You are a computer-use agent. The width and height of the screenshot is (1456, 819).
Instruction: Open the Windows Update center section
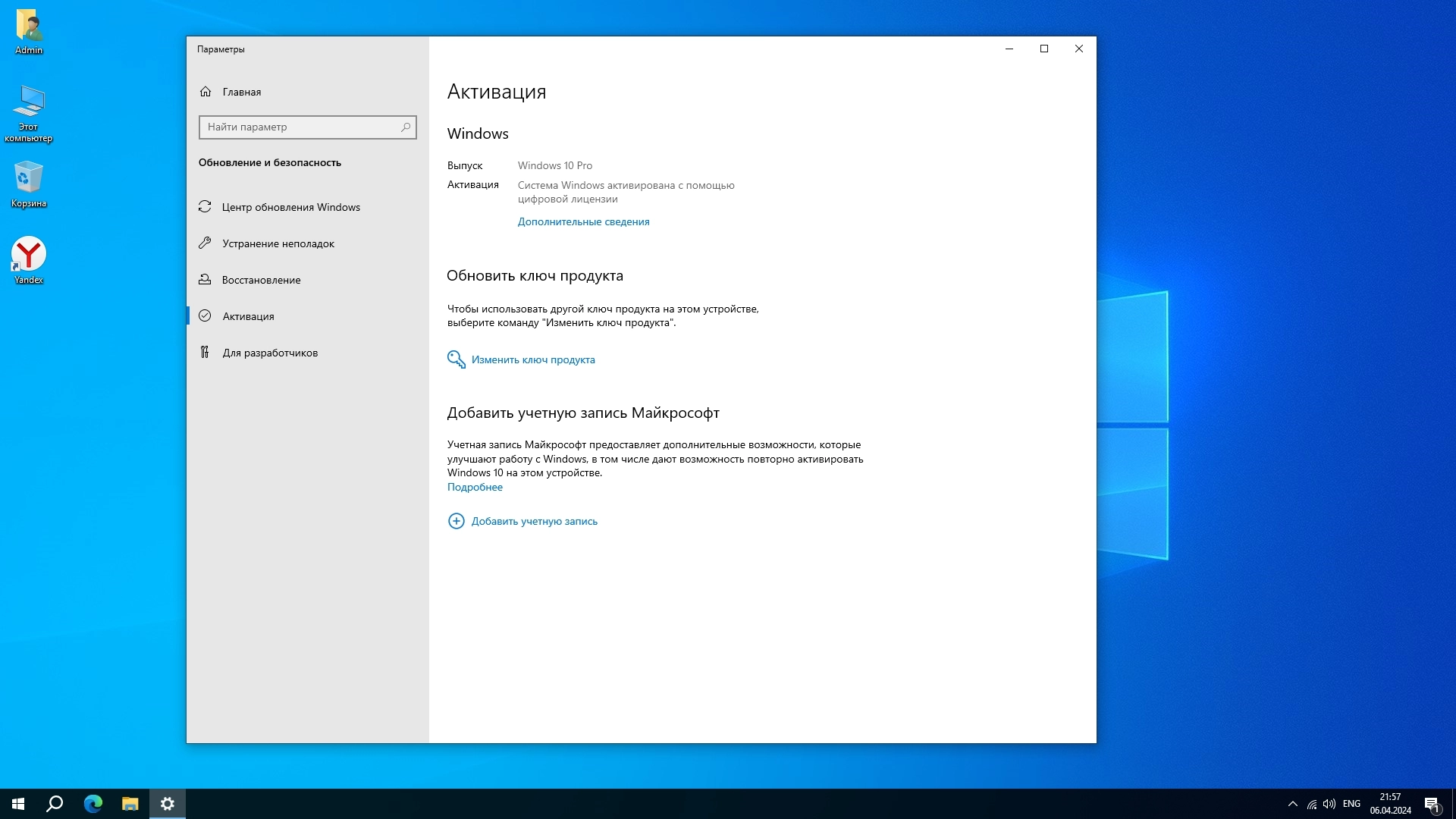click(290, 207)
